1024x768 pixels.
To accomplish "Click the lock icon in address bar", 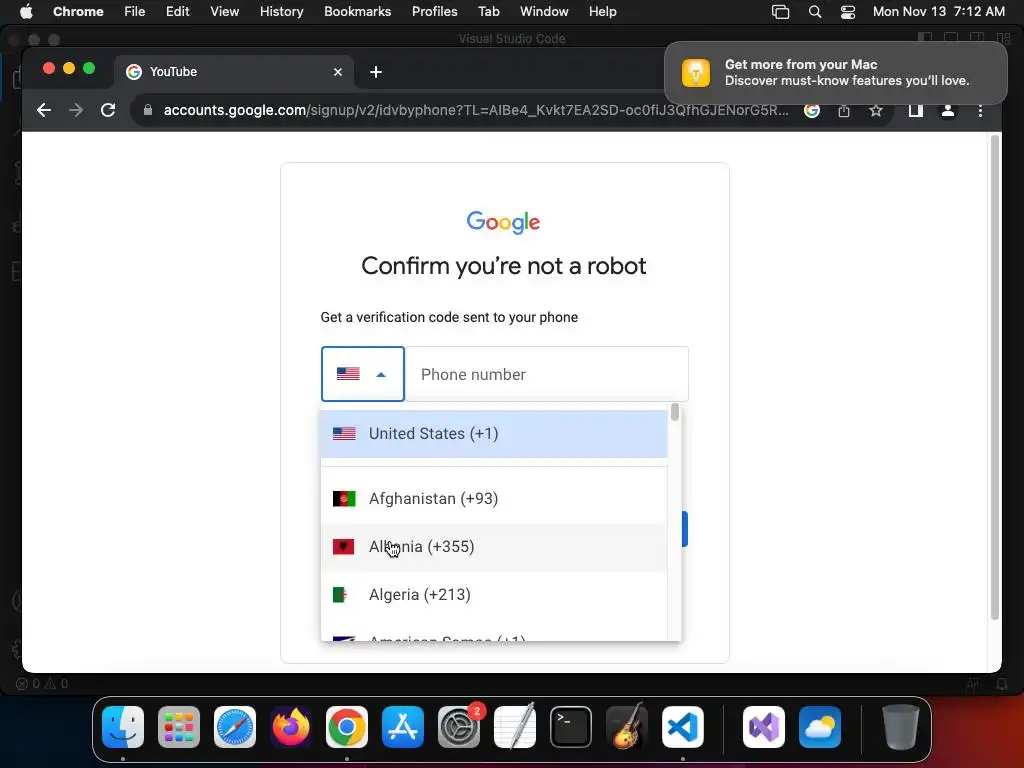I will 148,110.
